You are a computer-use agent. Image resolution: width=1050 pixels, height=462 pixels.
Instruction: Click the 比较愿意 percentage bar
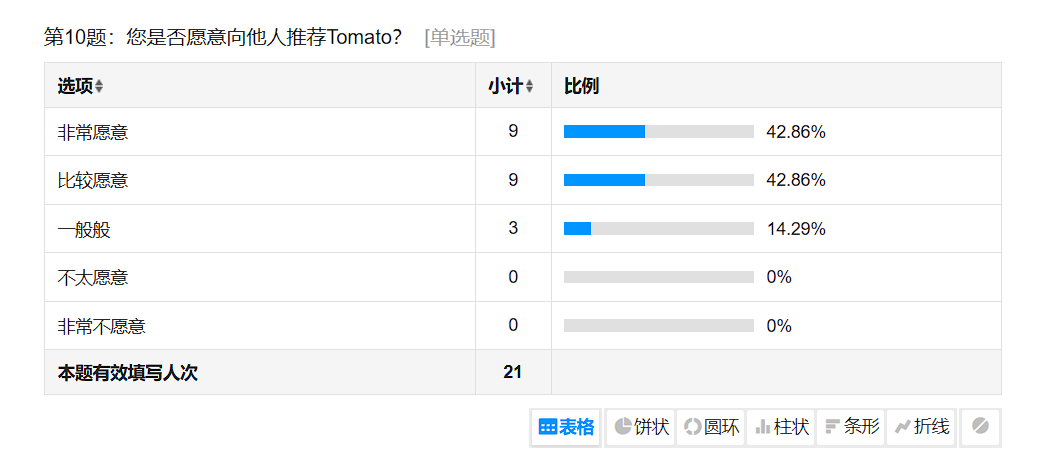tap(658, 180)
